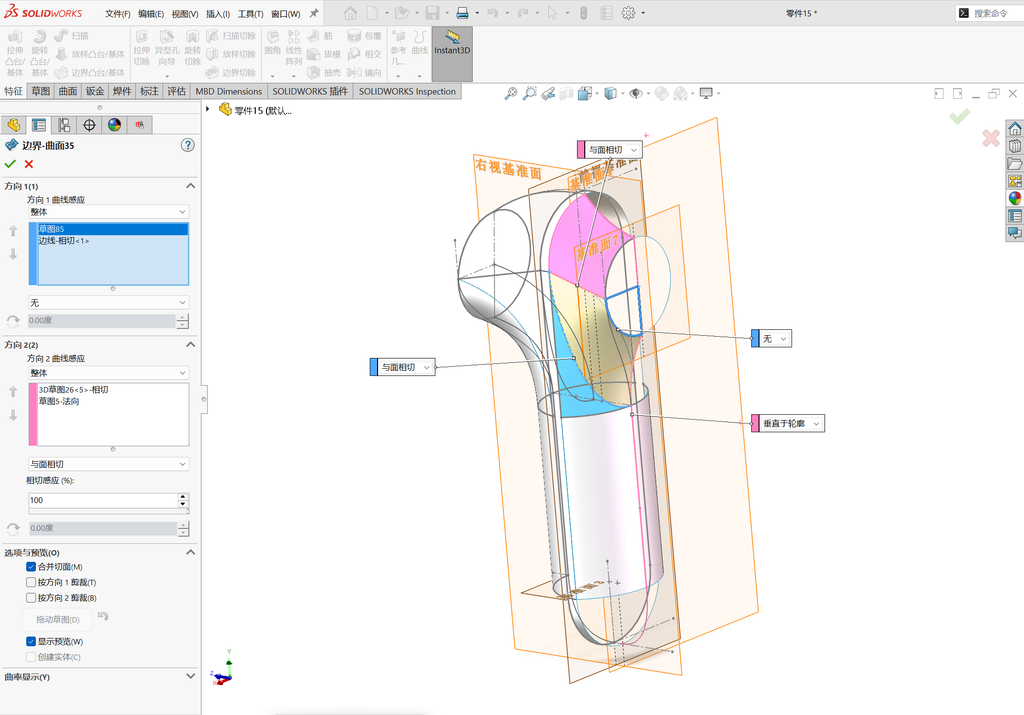Enable 按方向 1 剪裁 checkbox

click(x=31, y=582)
